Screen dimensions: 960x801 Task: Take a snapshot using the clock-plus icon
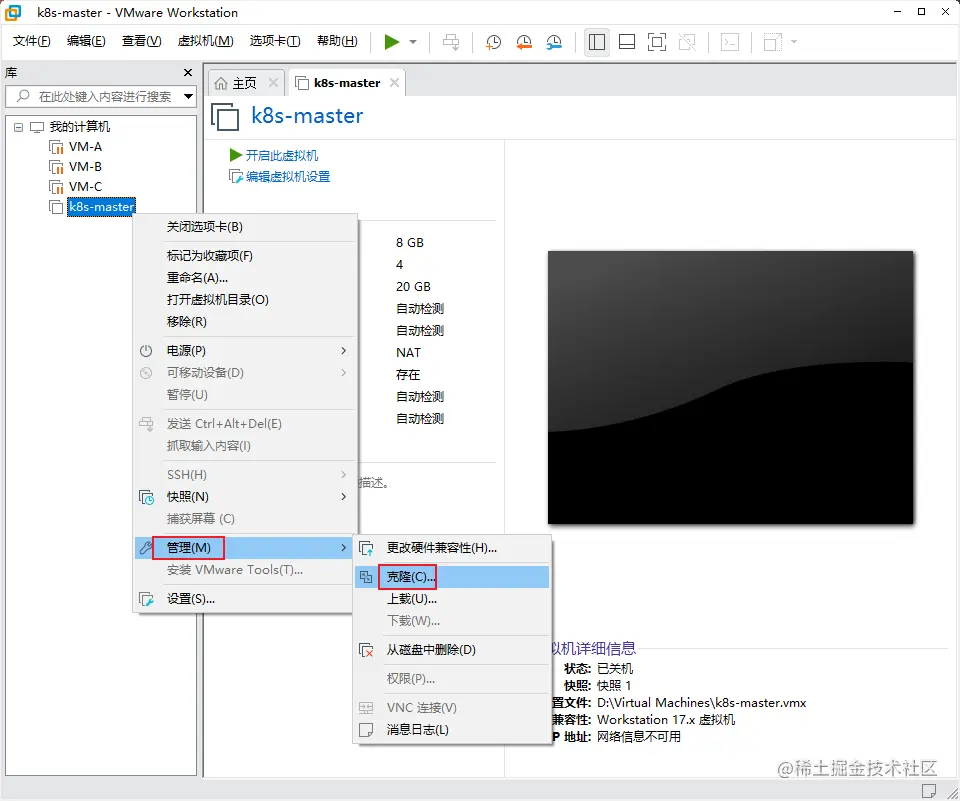(493, 42)
